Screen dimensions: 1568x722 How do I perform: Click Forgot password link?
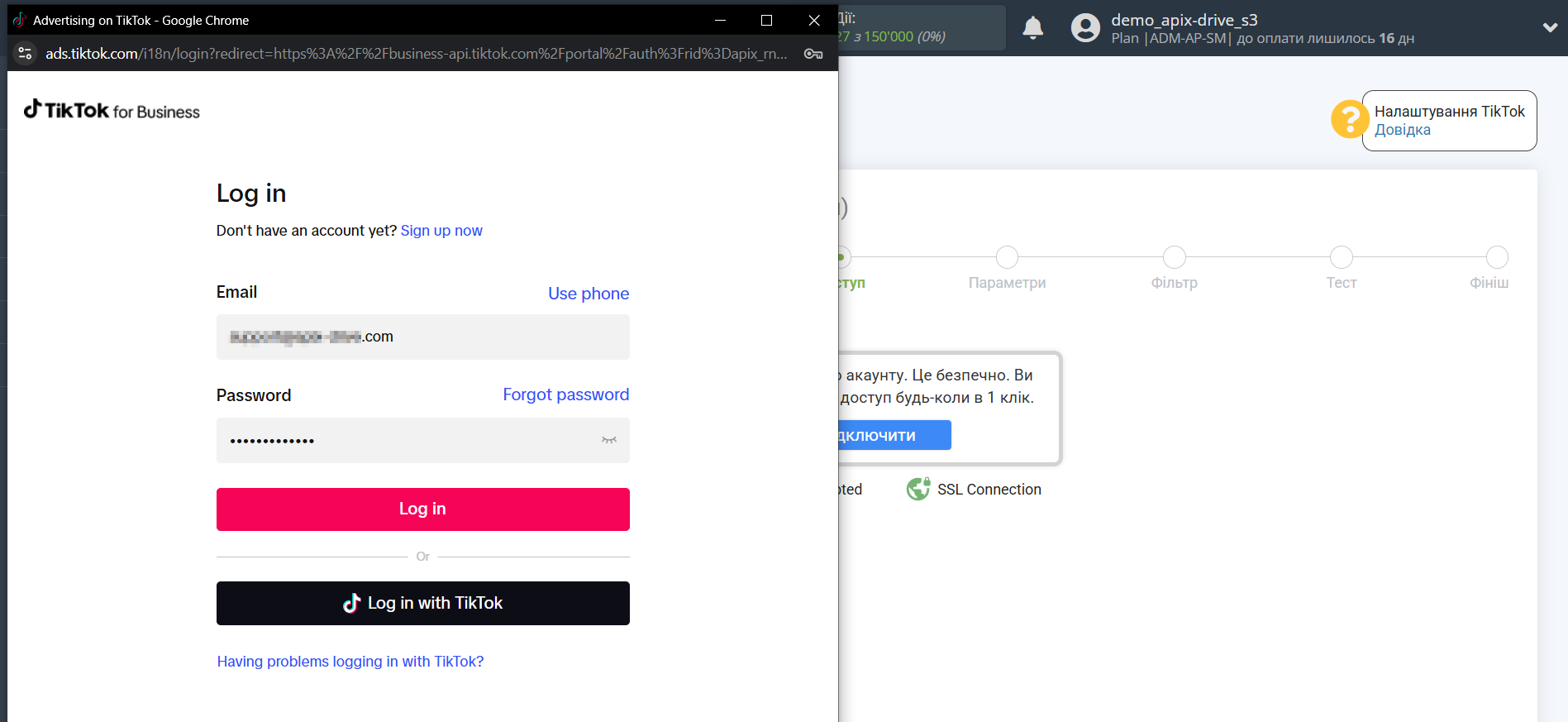tap(566, 394)
